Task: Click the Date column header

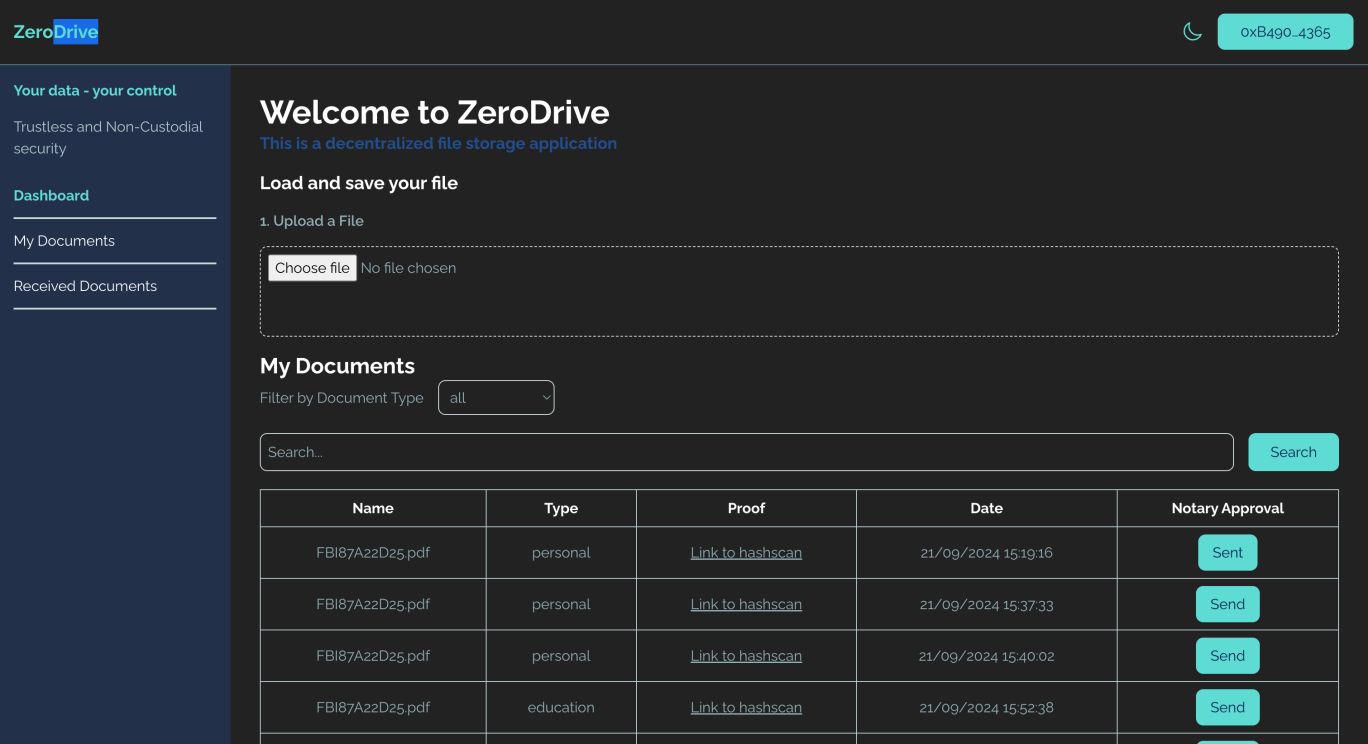Action: point(986,508)
